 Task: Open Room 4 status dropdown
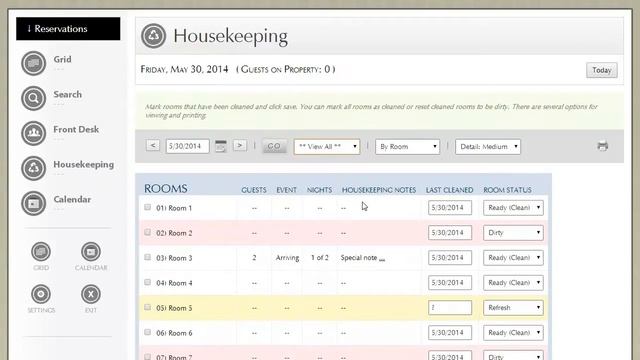[x=513, y=282]
